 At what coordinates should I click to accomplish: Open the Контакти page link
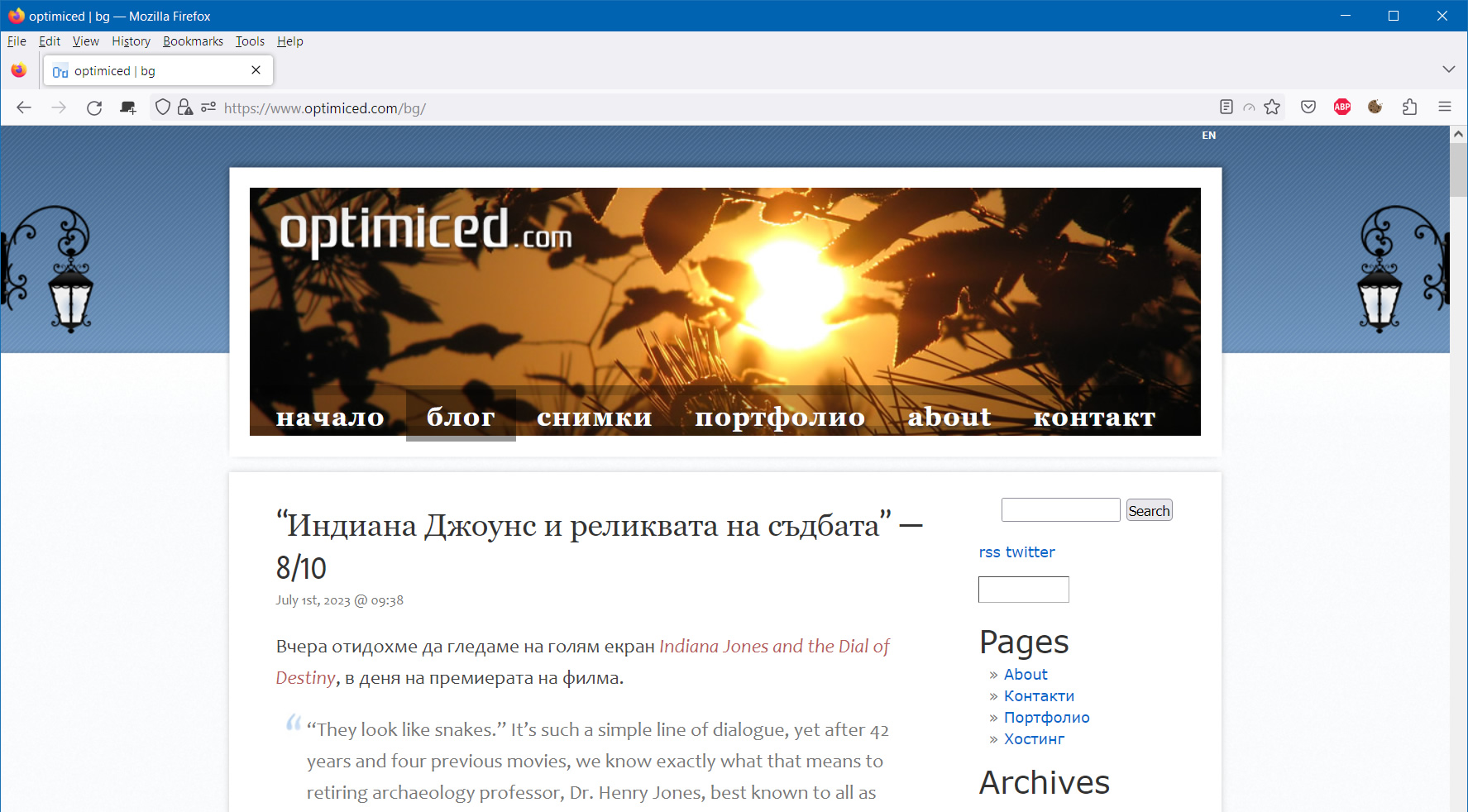click(x=1039, y=696)
